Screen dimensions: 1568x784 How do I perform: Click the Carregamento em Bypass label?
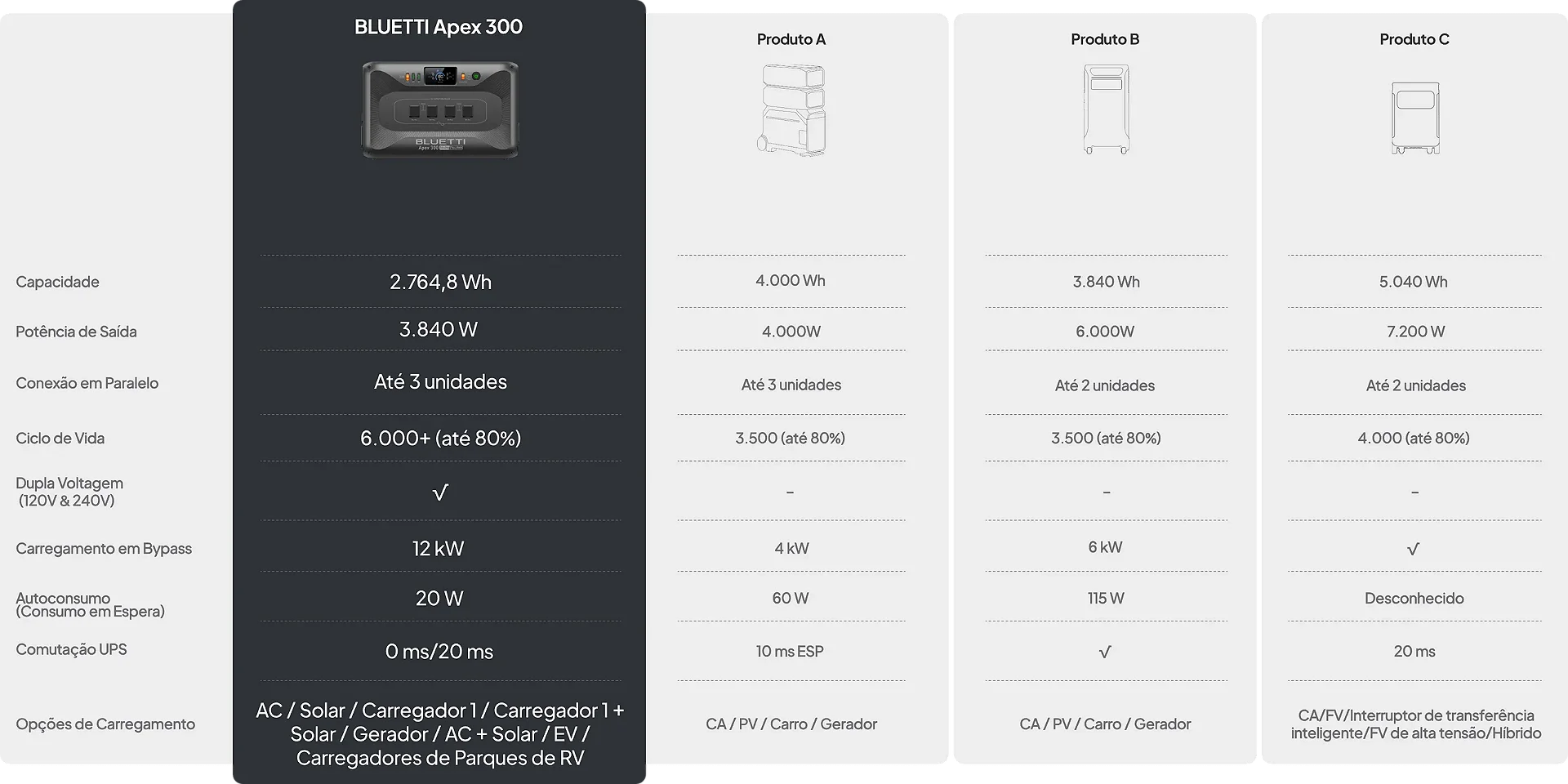[104, 549]
